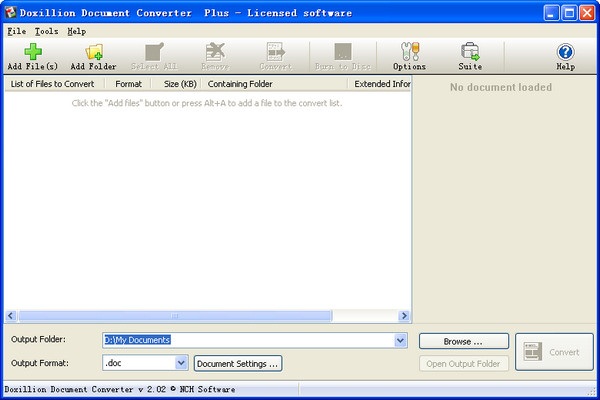Image resolution: width=600 pixels, height=400 pixels.
Task: Click the left scroll arrow of file list
Action: coord(11,316)
